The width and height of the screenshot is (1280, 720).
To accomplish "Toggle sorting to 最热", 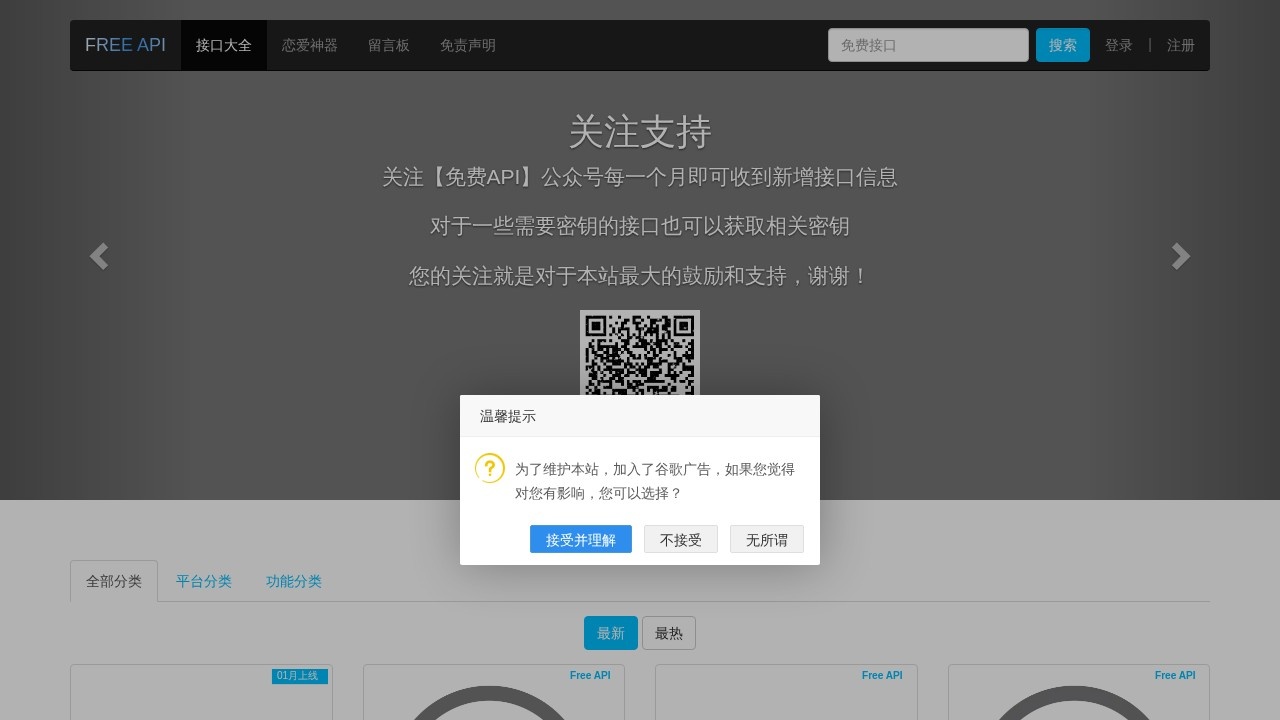I will 669,632.
